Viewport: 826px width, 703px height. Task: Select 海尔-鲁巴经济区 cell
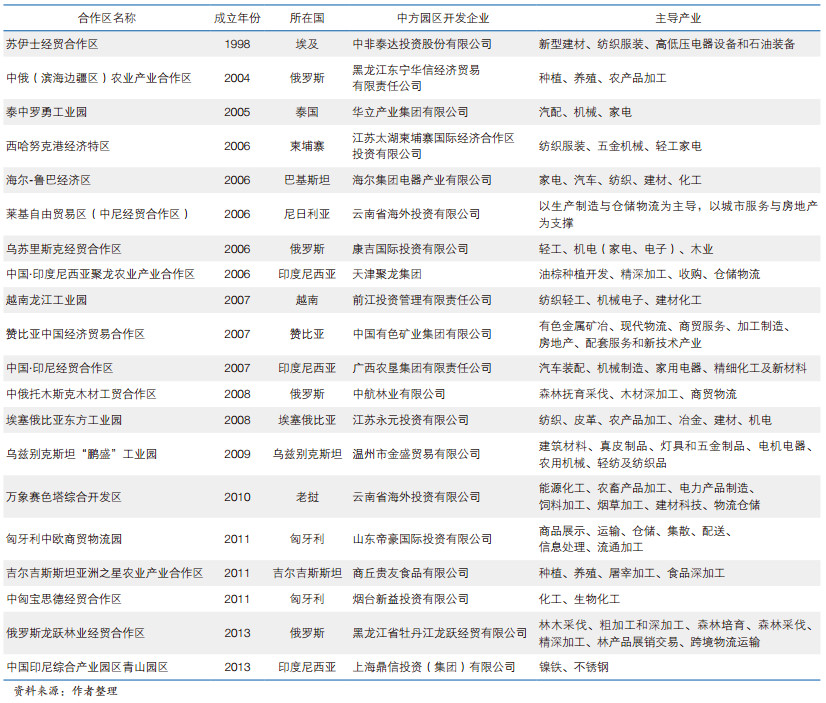click(48, 180)
